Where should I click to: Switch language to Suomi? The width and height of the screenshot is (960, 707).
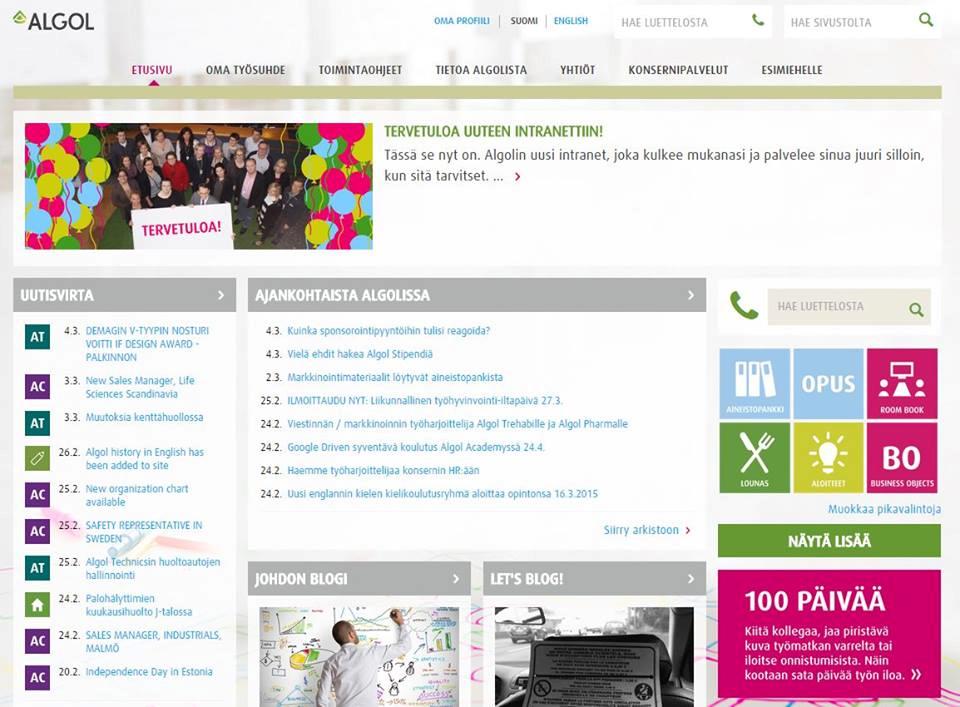coord(524,21)
